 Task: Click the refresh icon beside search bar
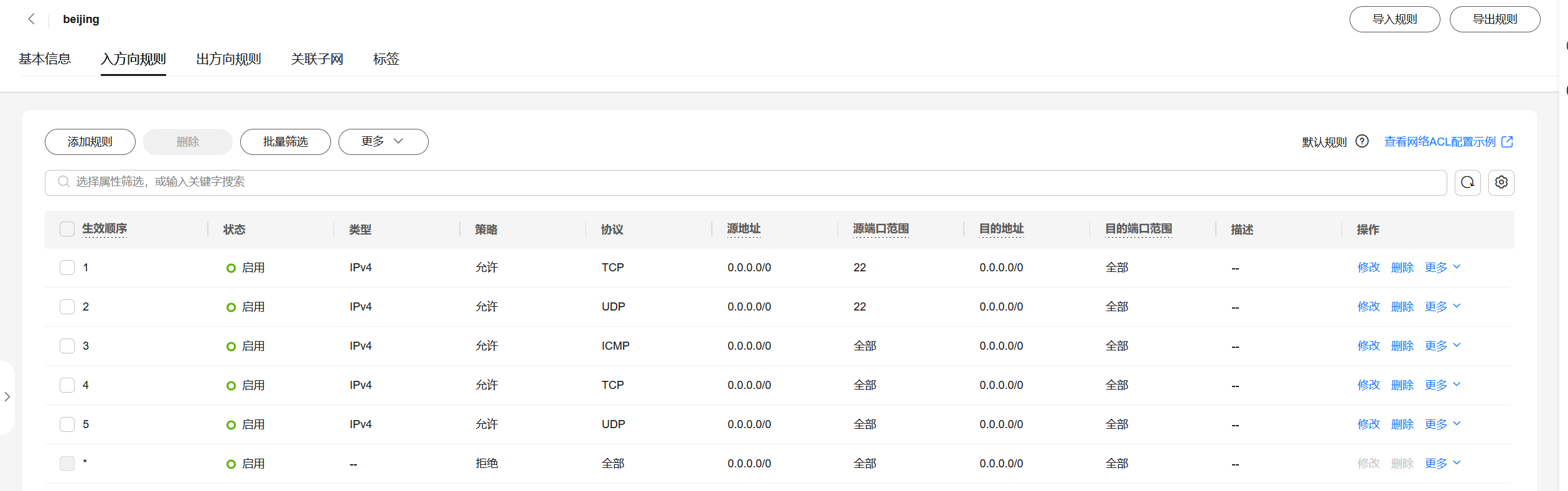coord(1467,182)
